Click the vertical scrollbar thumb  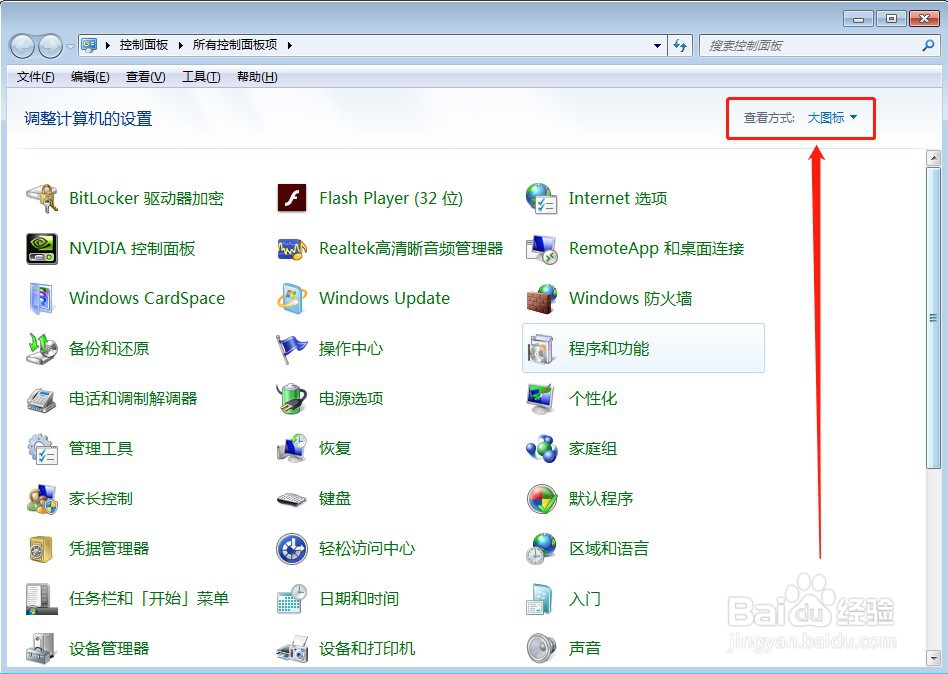point(933,318)
